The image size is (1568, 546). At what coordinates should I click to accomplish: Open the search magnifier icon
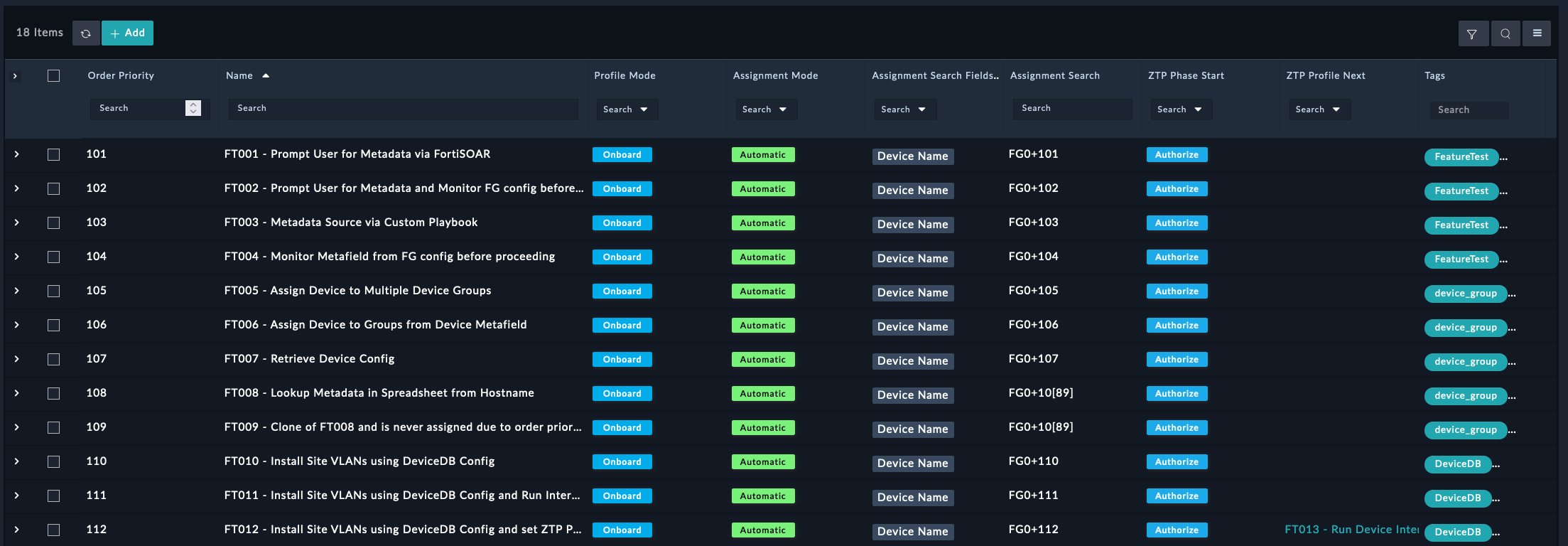(1505, 33)
